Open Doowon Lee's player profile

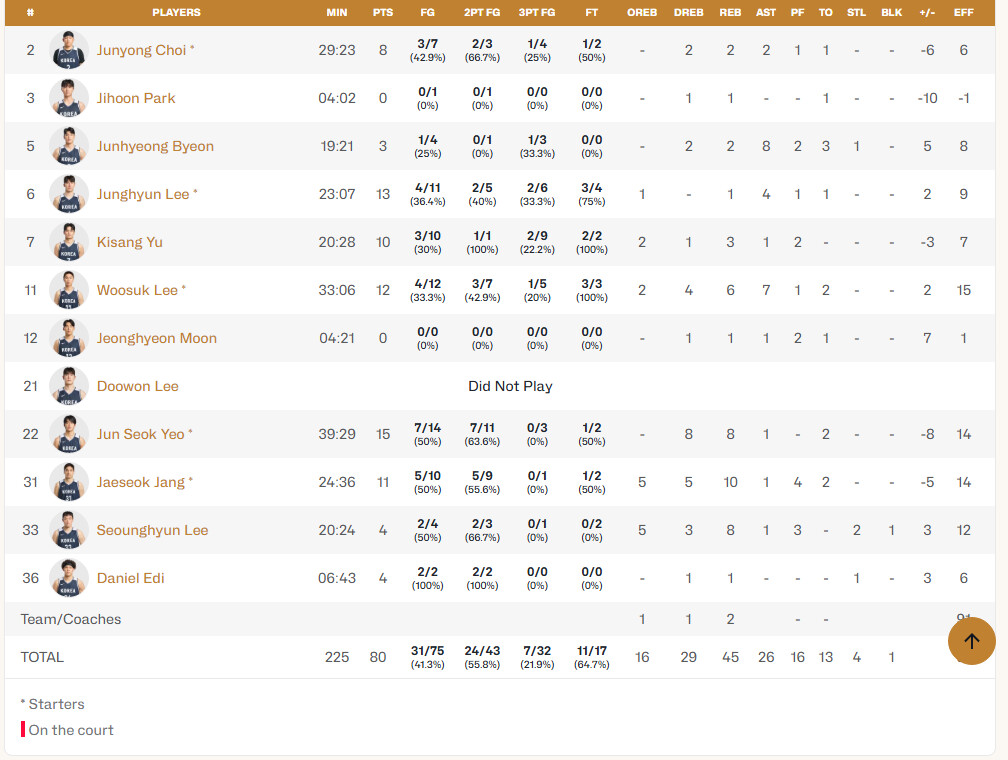[x=138, y=386]
